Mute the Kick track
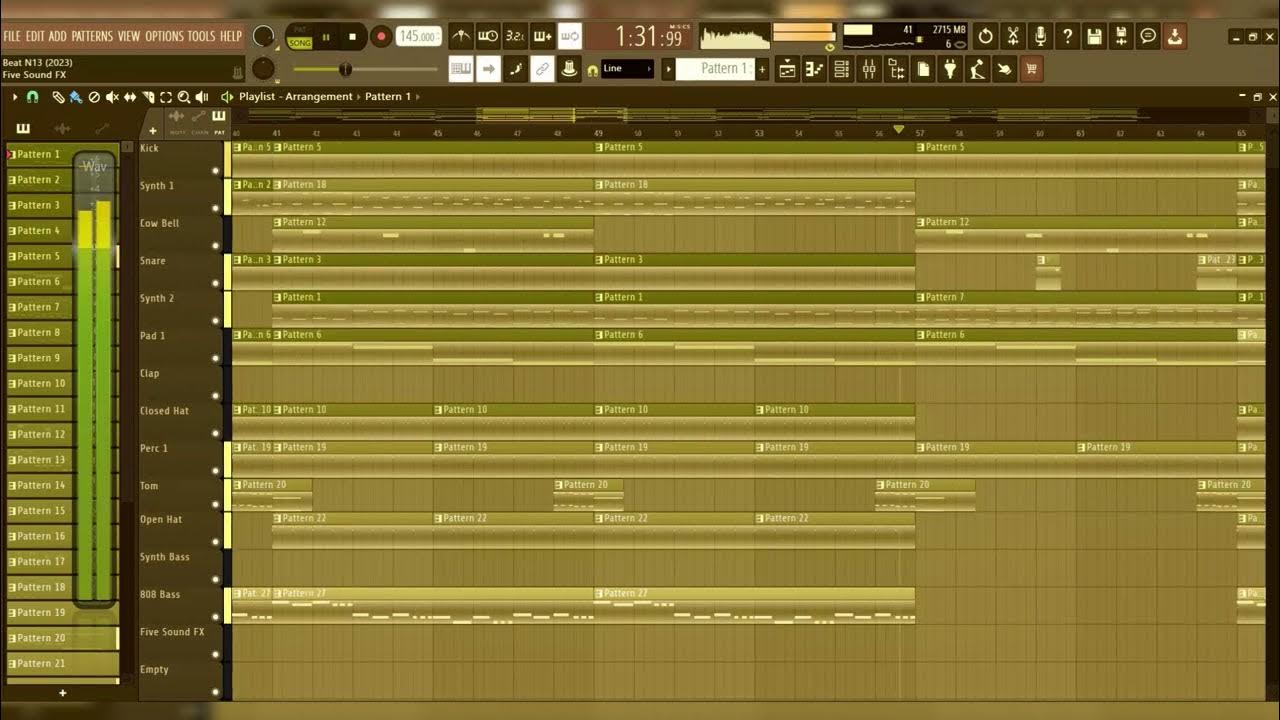1280x720 pixels. point(215,170)
